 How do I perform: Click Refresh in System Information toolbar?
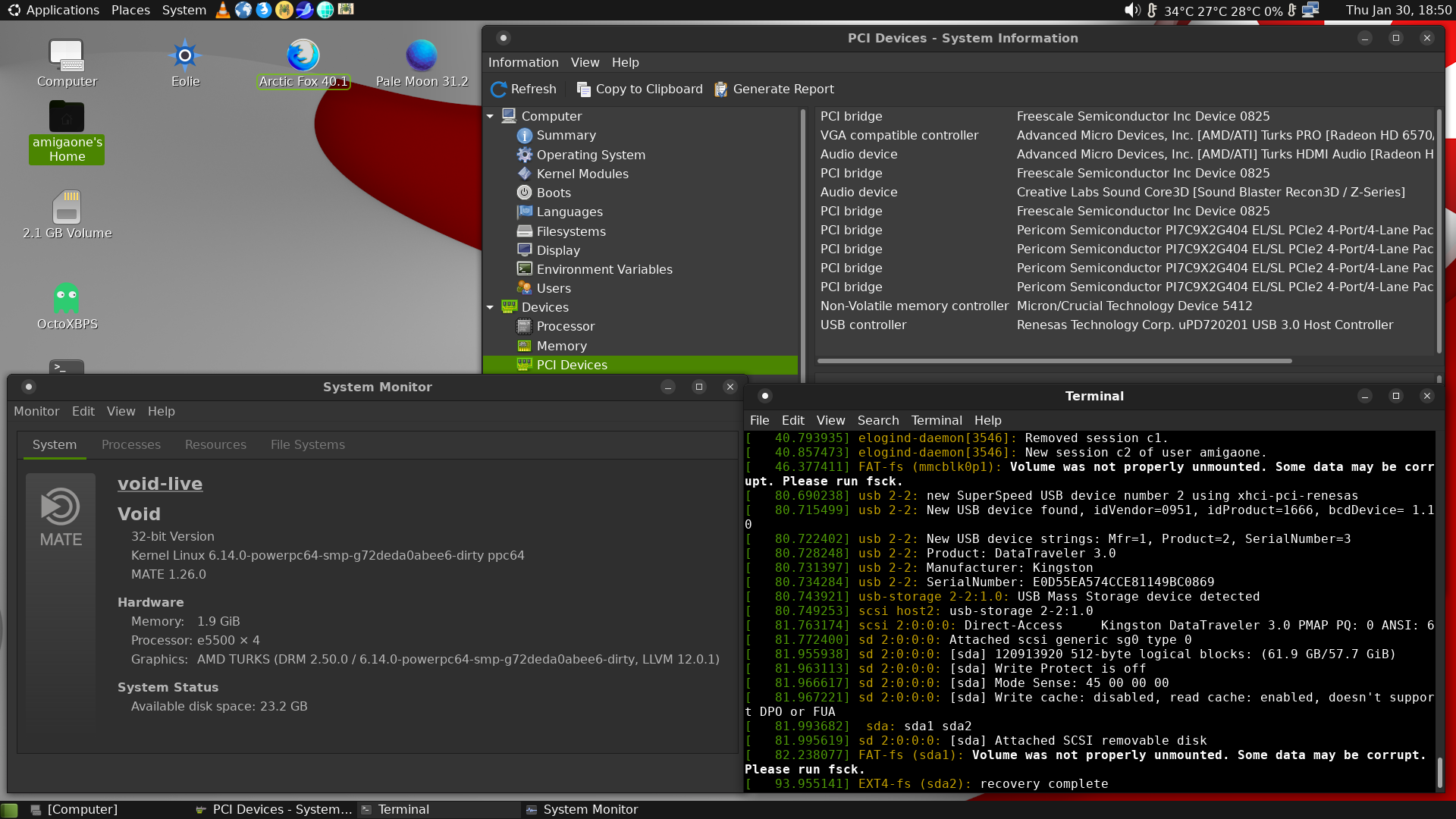pyautogui.click(x=523, y=89)
